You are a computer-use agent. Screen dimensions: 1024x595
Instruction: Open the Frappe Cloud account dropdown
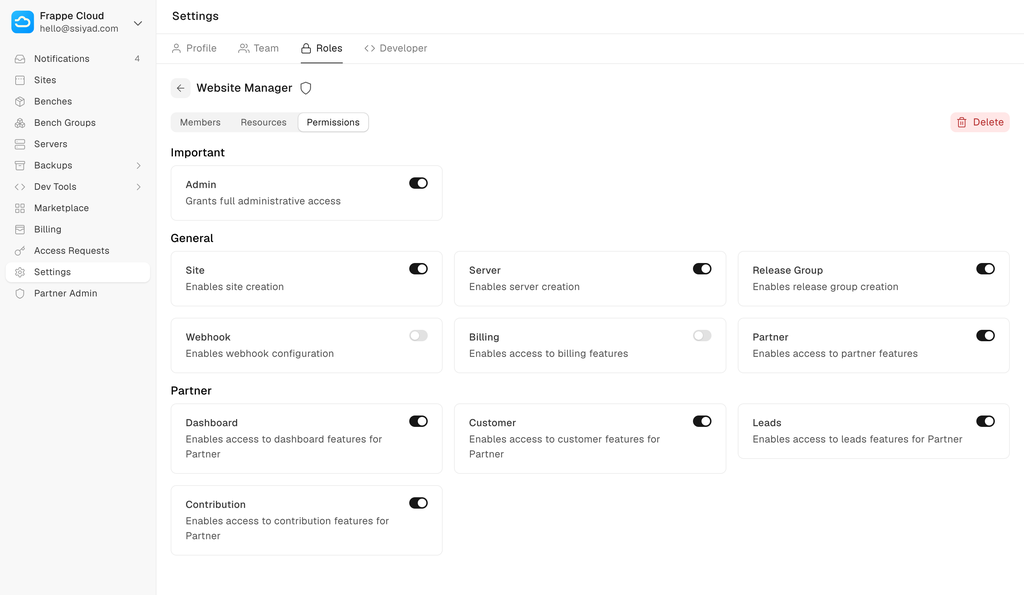(x=138, y=23)
